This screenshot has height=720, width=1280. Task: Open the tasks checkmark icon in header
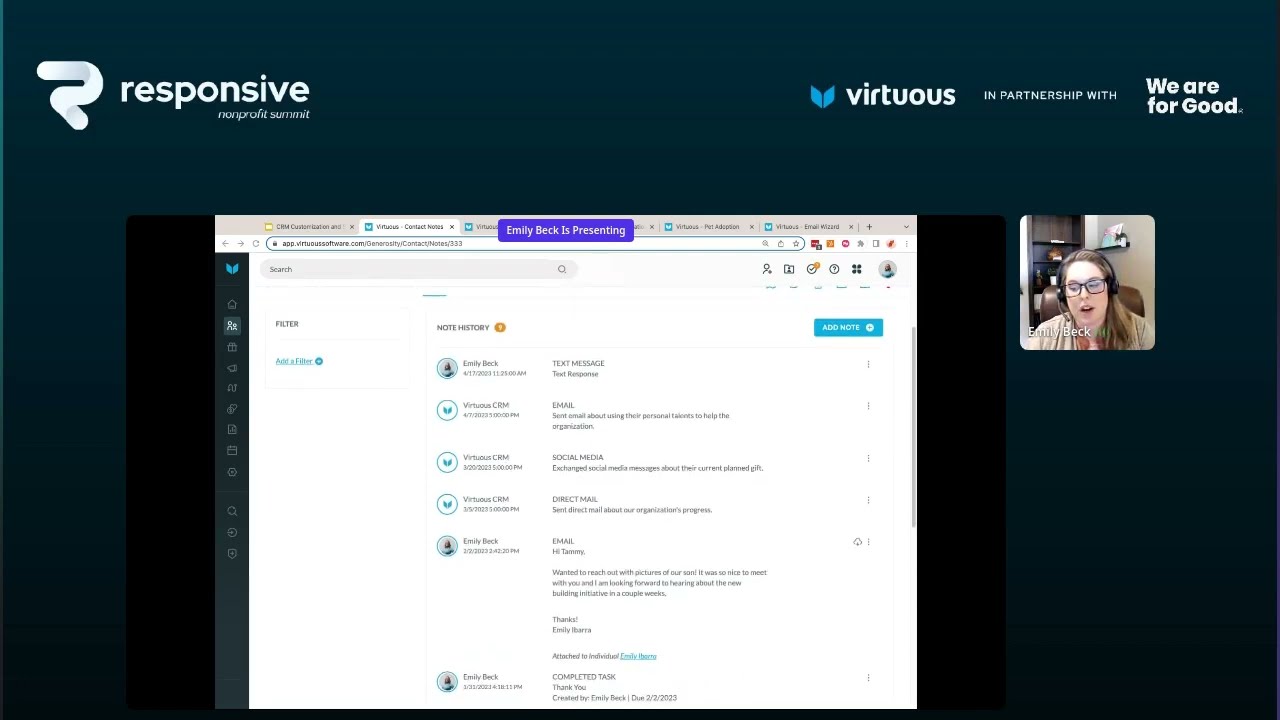pyautogui.click(x=812, y=269)
